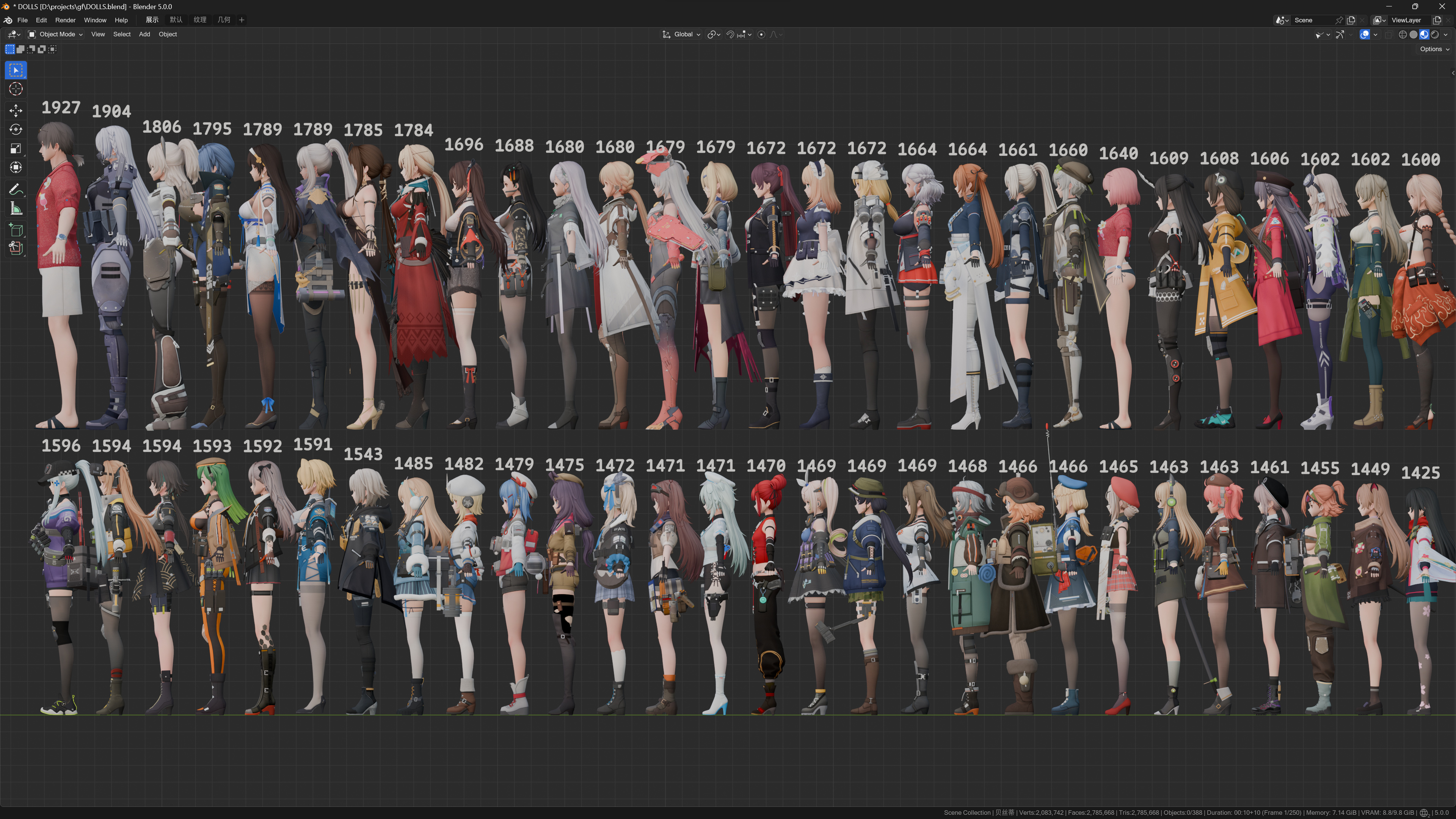Image resolution: width=1456 pixels, height=819 pixels.
Task: Click the add workspace plus button
Action: [242, 20]
